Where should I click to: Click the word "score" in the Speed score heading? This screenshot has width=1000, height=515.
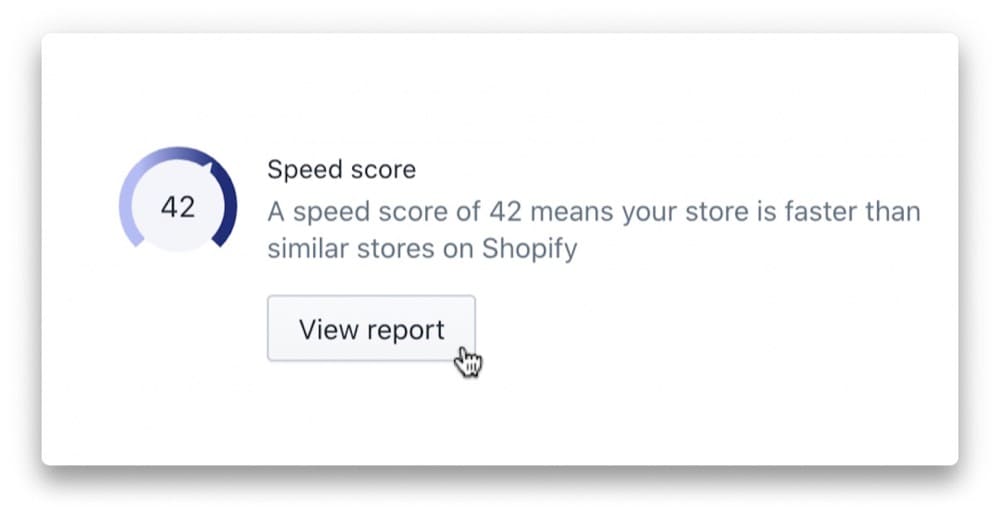381,170
